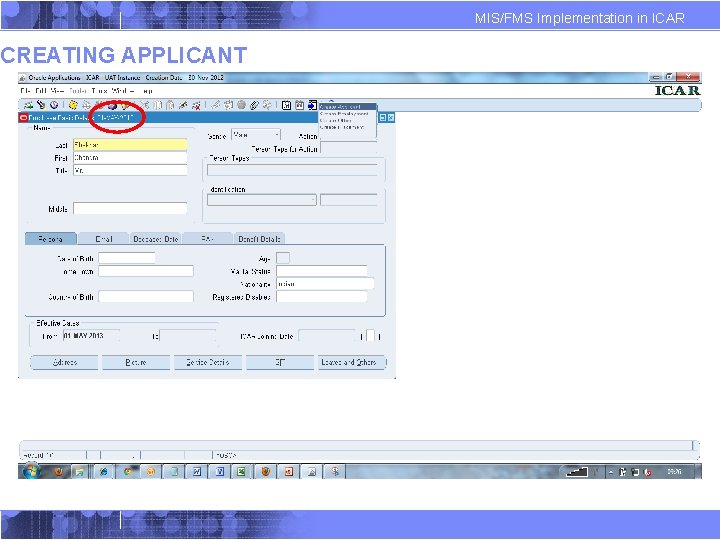Viewport: 720px width, 540px height.
Task: Open the Edit menu
Action: (x=40, y=91)
